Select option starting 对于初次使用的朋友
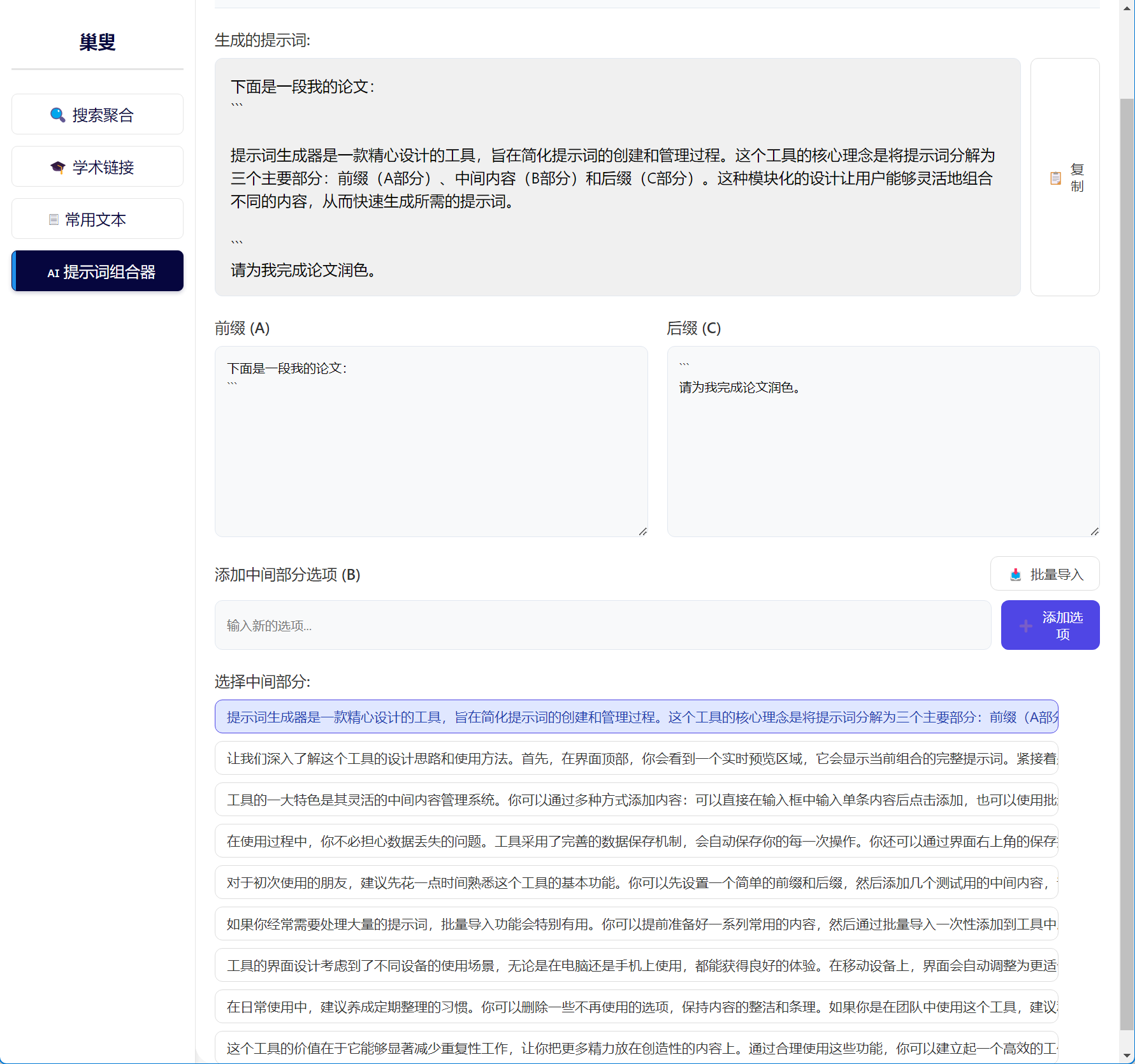This screenshot has height=1064, width=1135. pos(637,882)
